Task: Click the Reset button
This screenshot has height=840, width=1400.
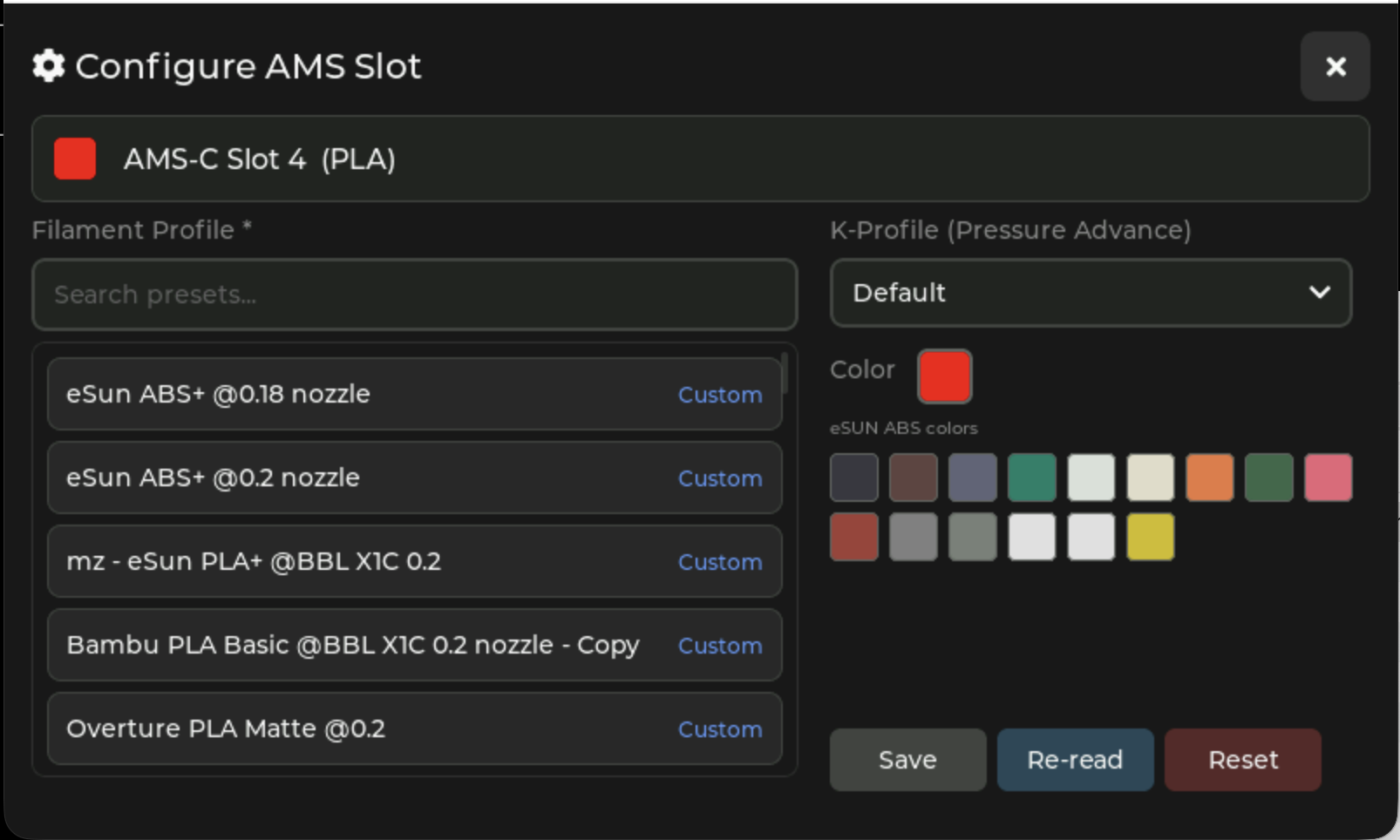Action: pyautogui.click(x=1242, y=759)
